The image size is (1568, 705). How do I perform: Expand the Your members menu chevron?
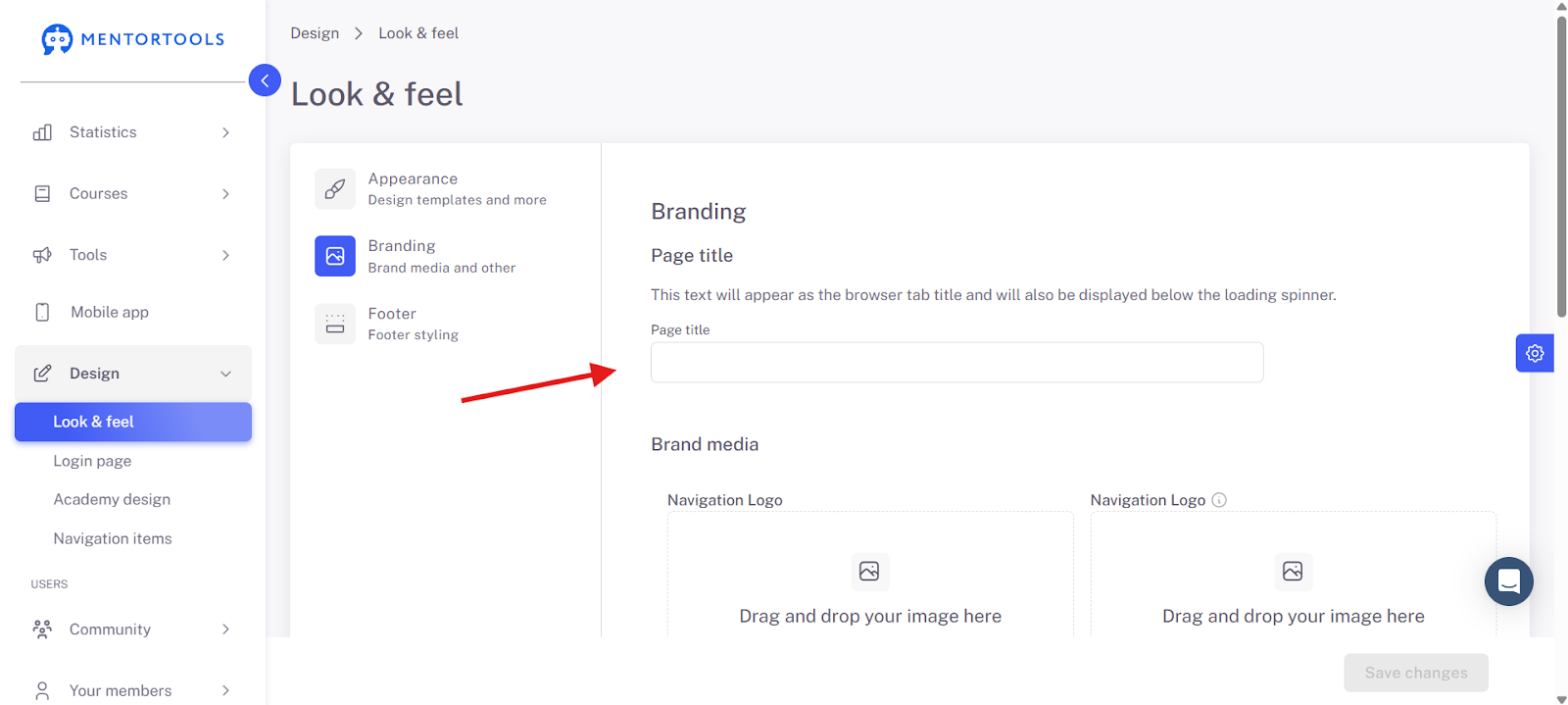225,690
